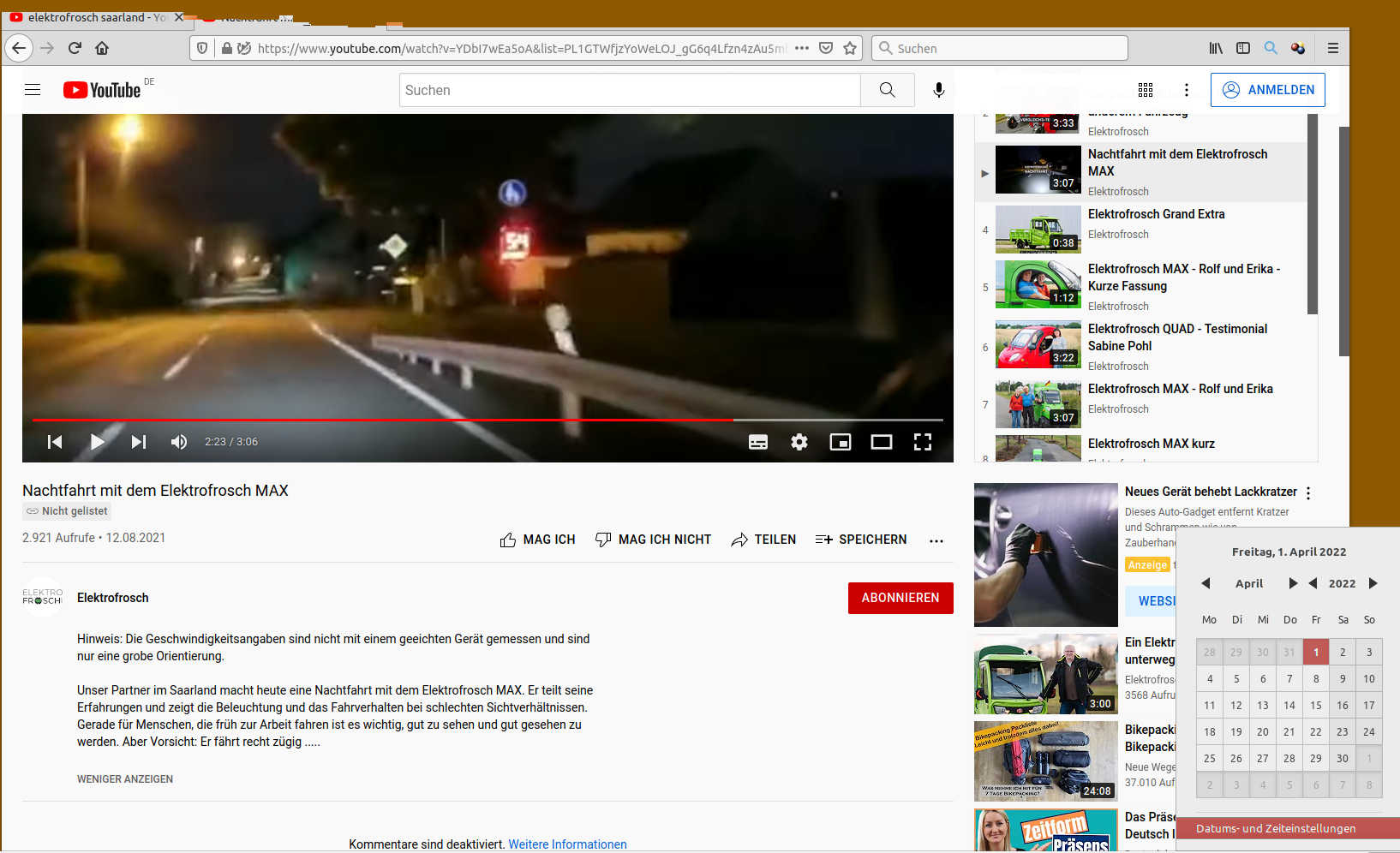Viewport: 1400px width, 853px height.
Task: Click the Abonnieren button
Action: coord(900,598)
